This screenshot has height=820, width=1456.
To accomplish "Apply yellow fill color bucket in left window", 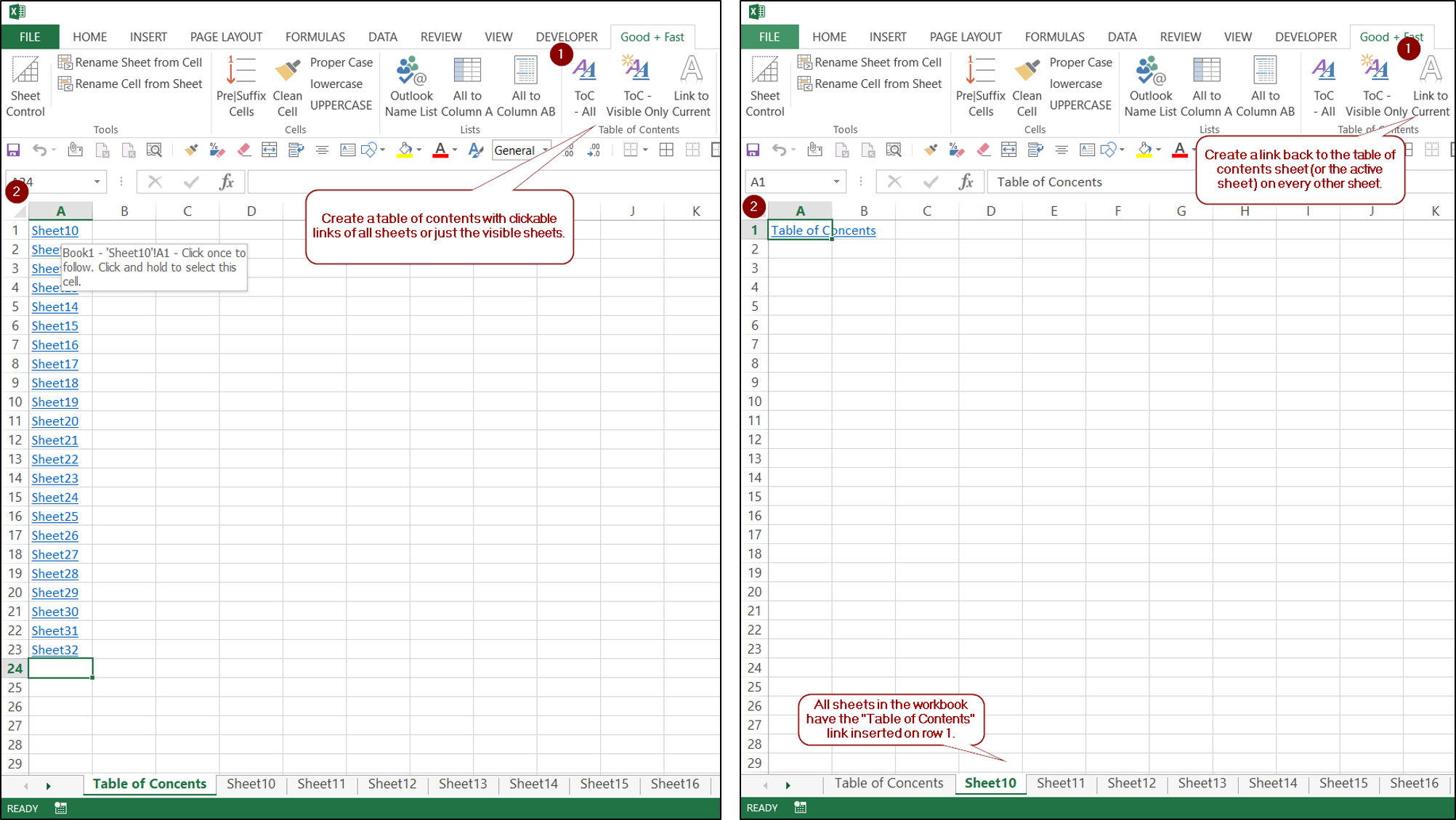I will point(405,150).
